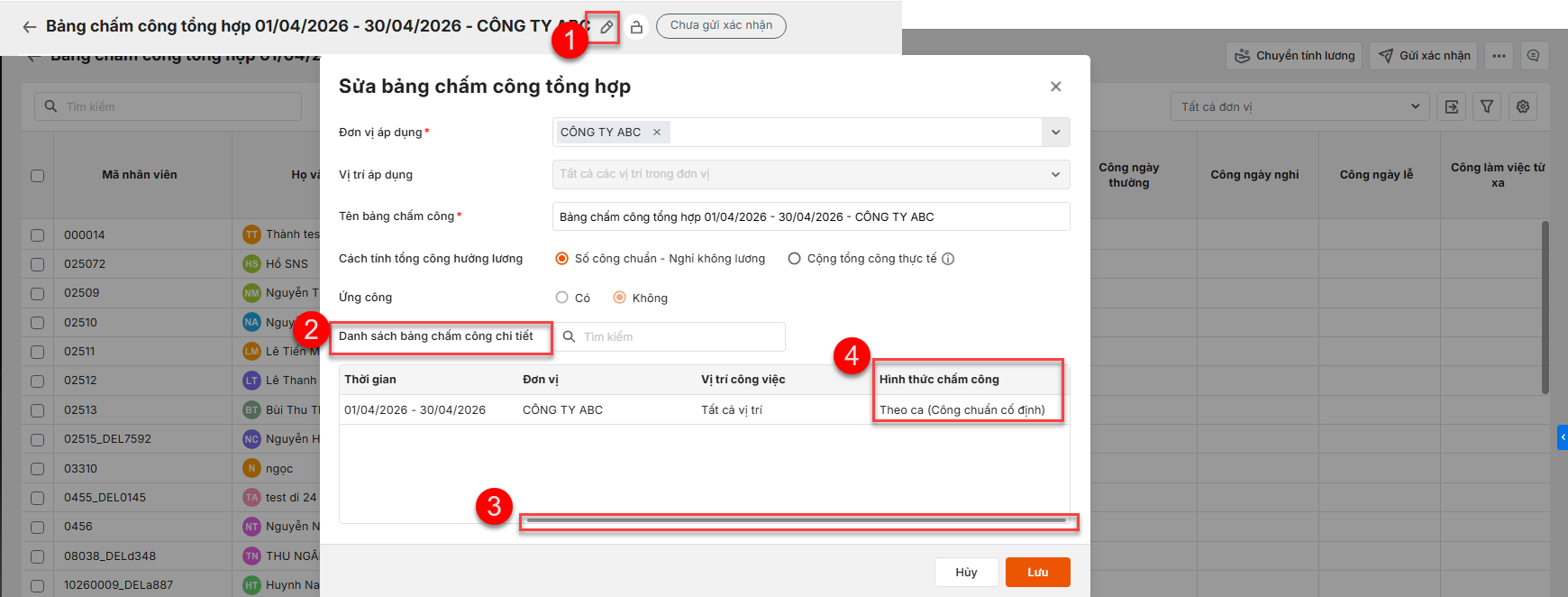Click 'Hình thức chấm công' column header
Viewport: 1568px width, 597px height.
coord(939,380)
